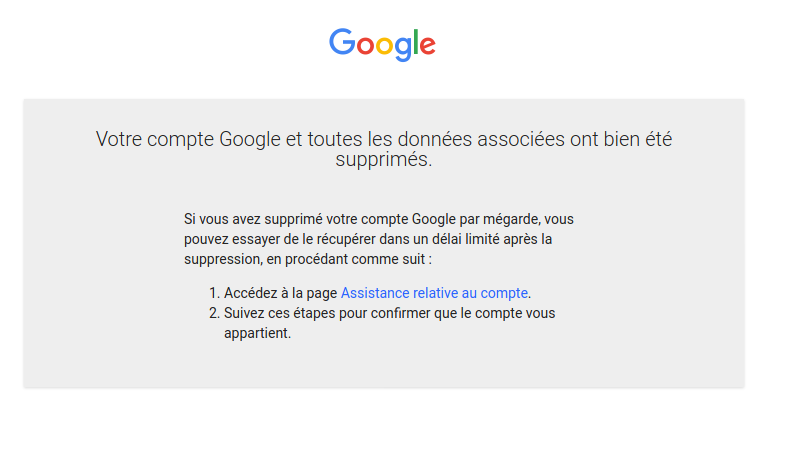Image resolution: width=785 pixels, height=455 pixels.
Task: Click the word appartient in step two
Action: 257,334
